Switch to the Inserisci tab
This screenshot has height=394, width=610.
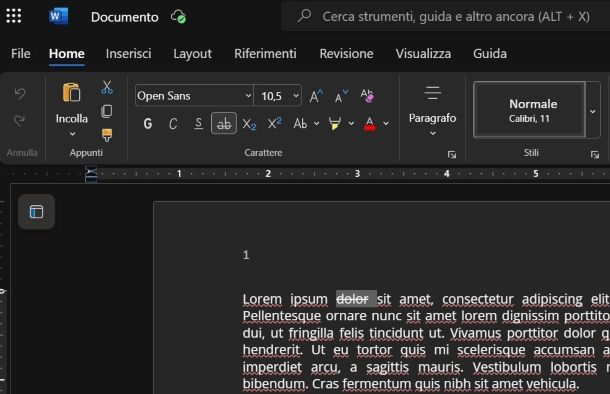coord(128,54)
